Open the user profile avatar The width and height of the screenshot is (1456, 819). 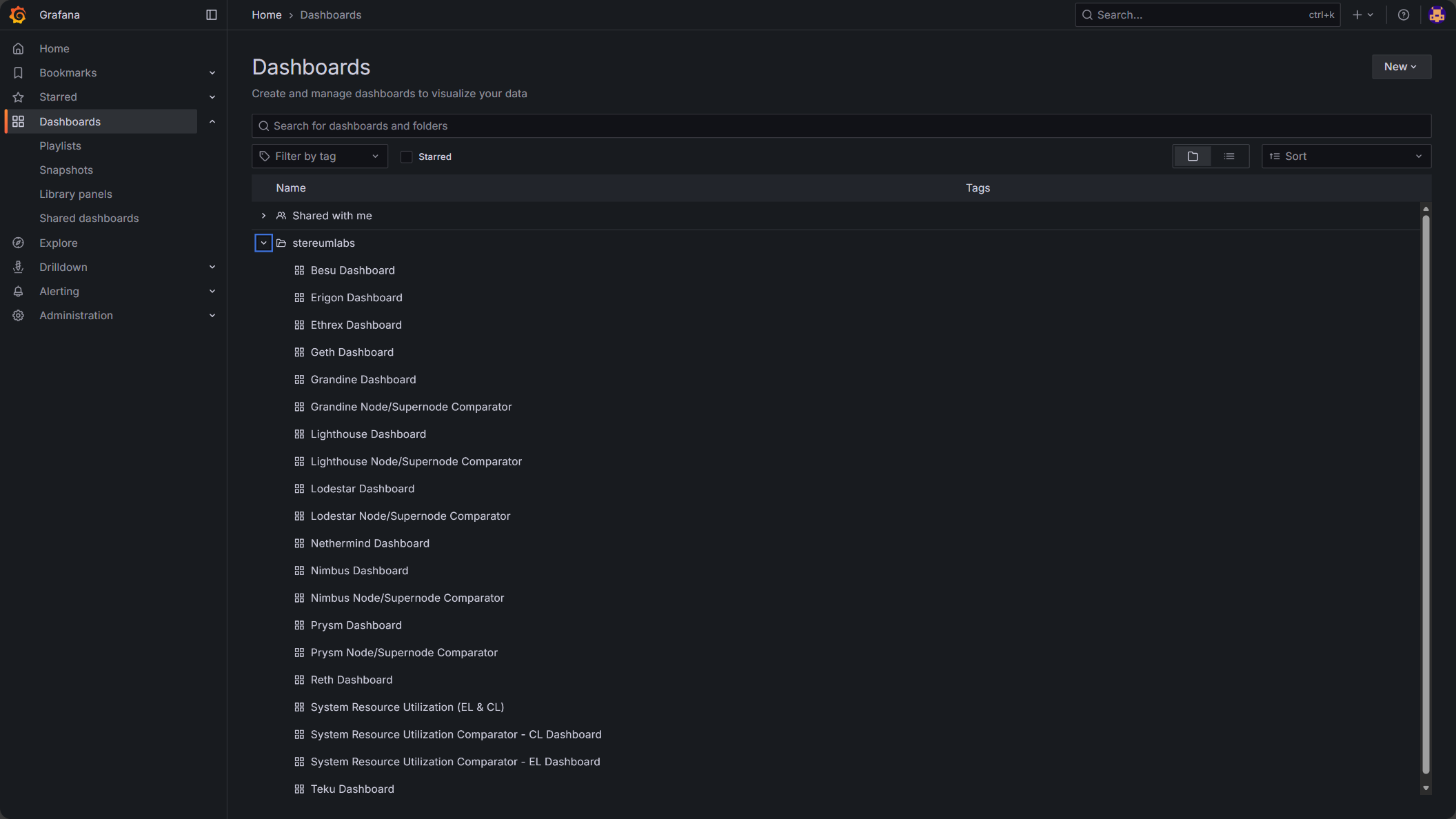point(1437,14)
